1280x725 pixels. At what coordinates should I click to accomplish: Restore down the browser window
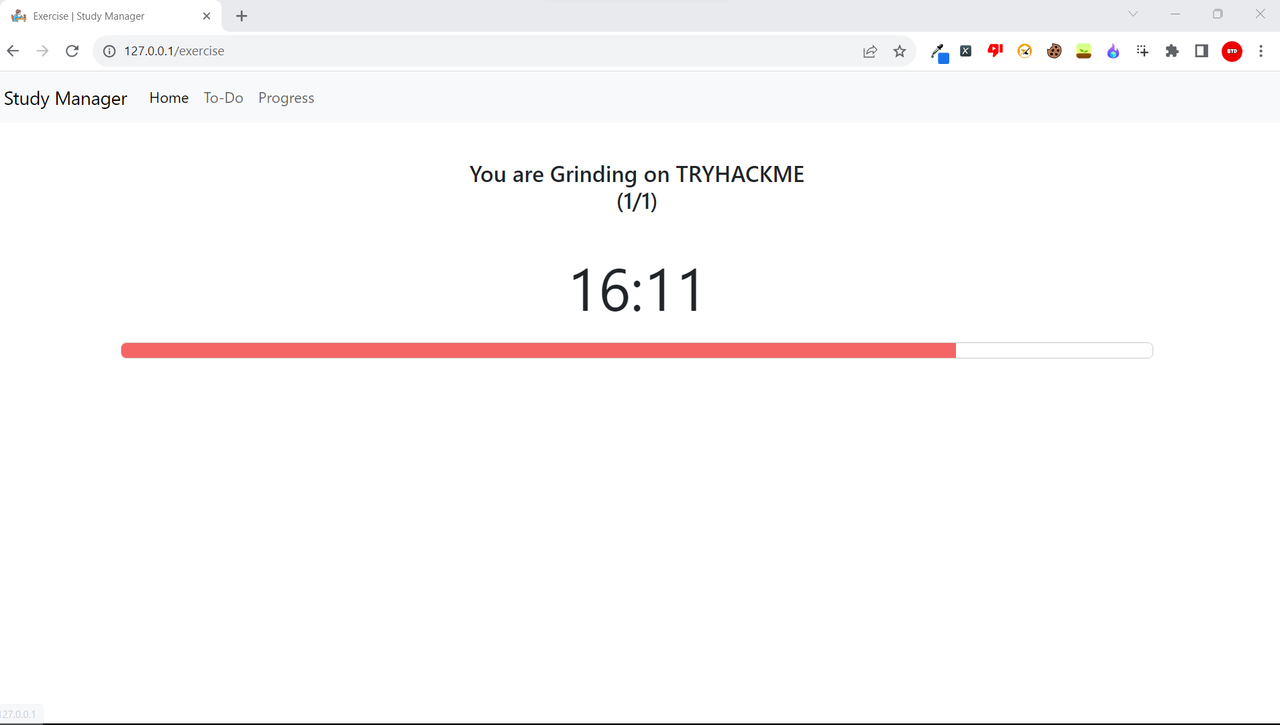tap(1217, 14)
